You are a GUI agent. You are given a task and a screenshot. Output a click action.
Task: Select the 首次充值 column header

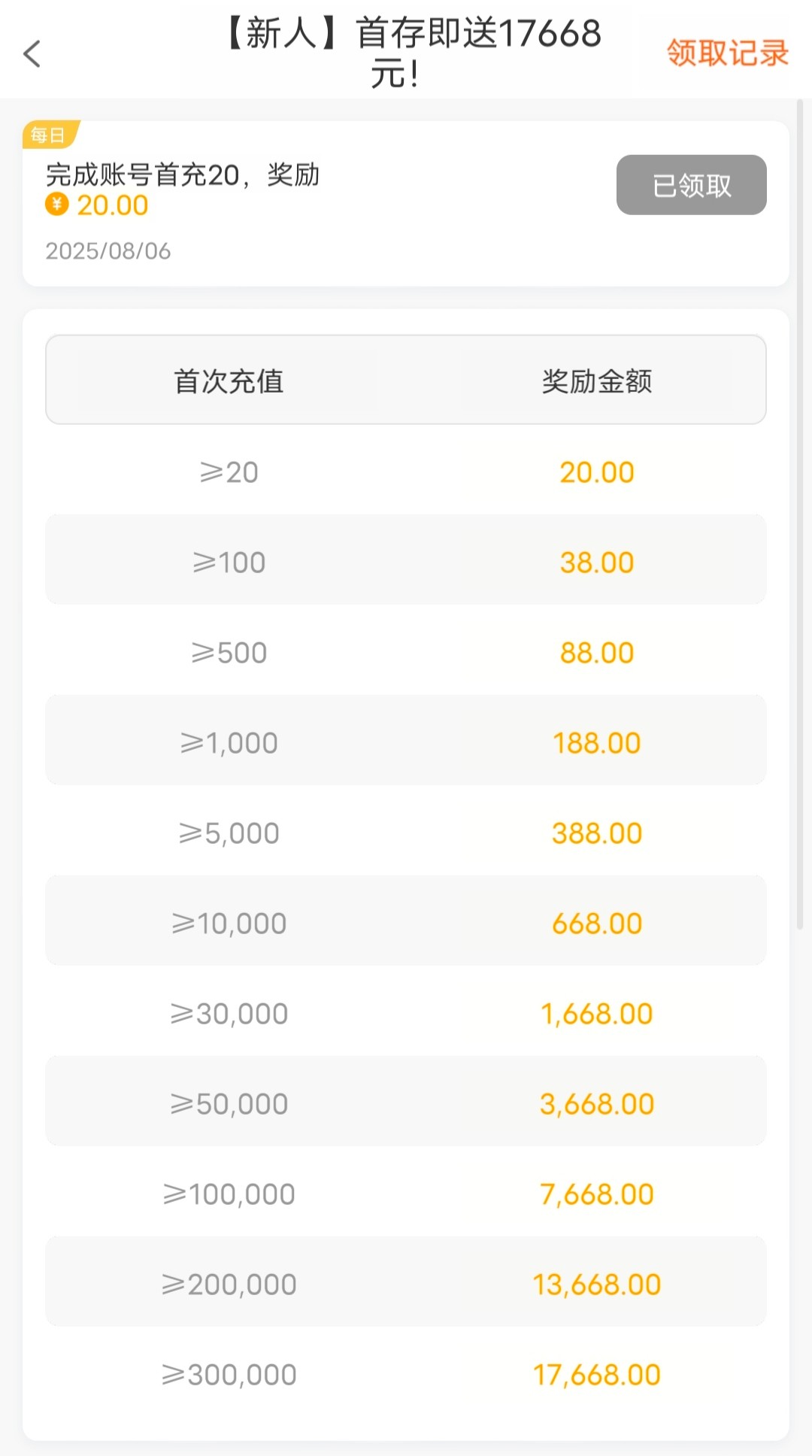click(229, 381)
